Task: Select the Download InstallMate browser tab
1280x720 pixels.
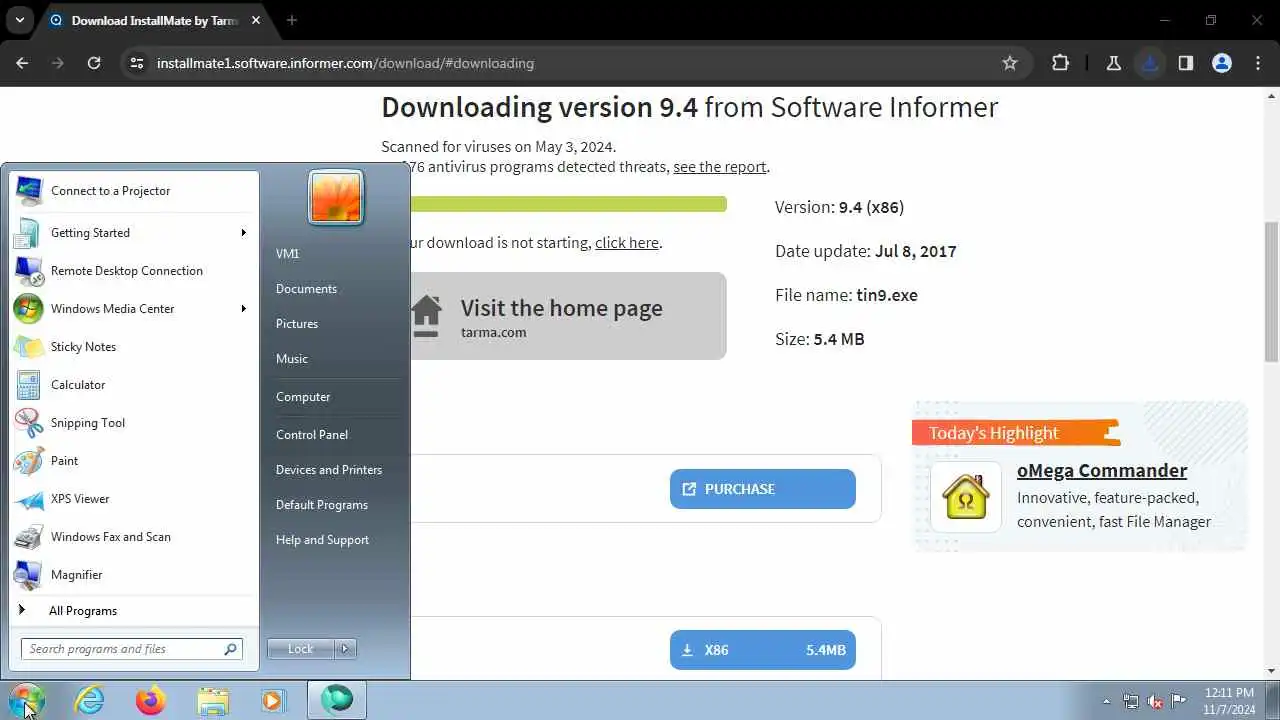Action: click(156, 20)
